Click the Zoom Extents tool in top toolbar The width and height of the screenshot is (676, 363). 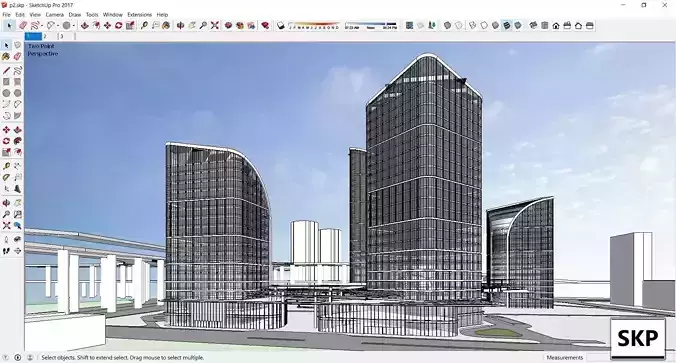tap(214, 26)
